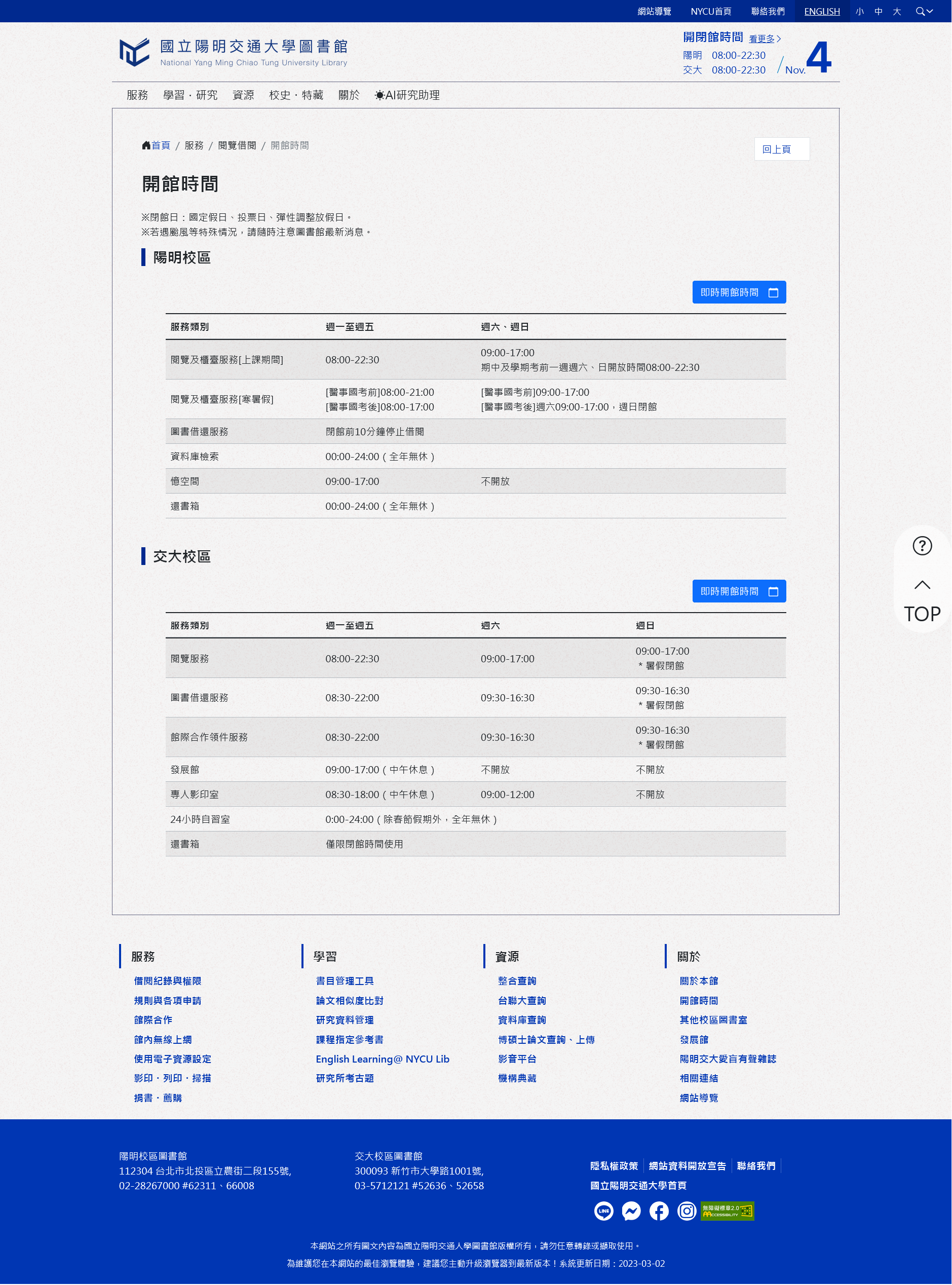Screen dimensions: 952x1285
Task: Open the 服務 navigation menu
Action: (x=137, y=95)
